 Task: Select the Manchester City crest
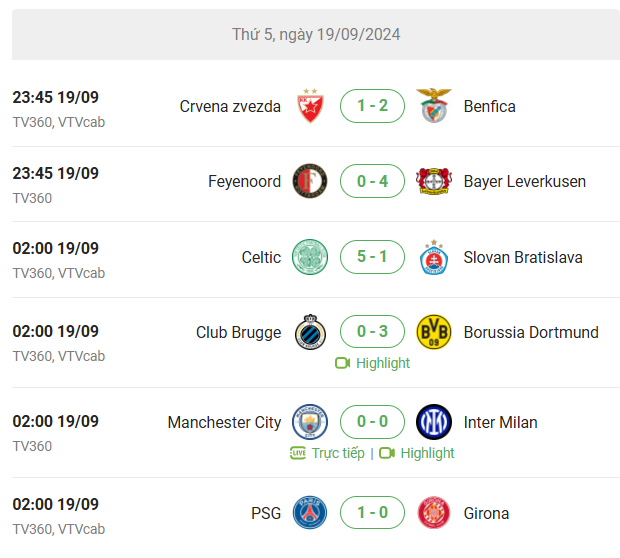pyautogui.click(x=310, y=422)
